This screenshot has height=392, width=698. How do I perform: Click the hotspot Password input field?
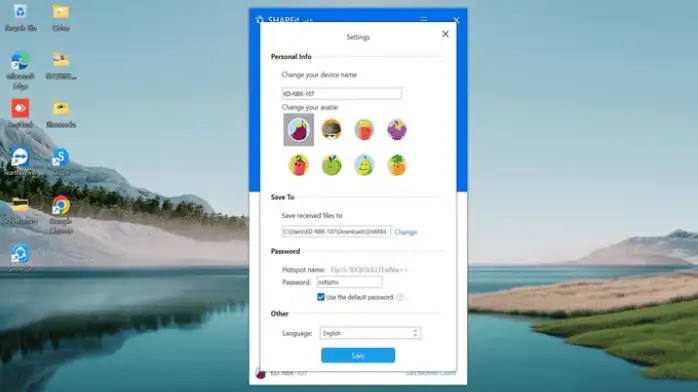(x=349, y=282)
